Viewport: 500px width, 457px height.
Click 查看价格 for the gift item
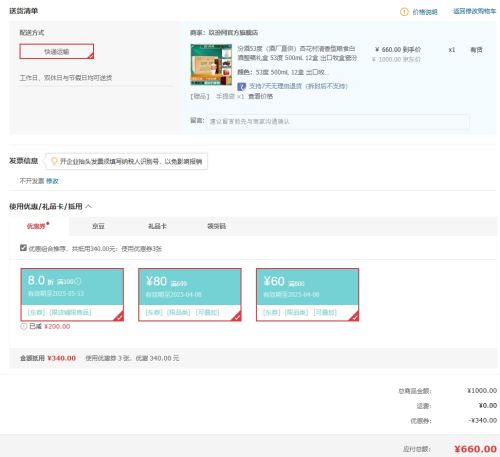point(260,96)
